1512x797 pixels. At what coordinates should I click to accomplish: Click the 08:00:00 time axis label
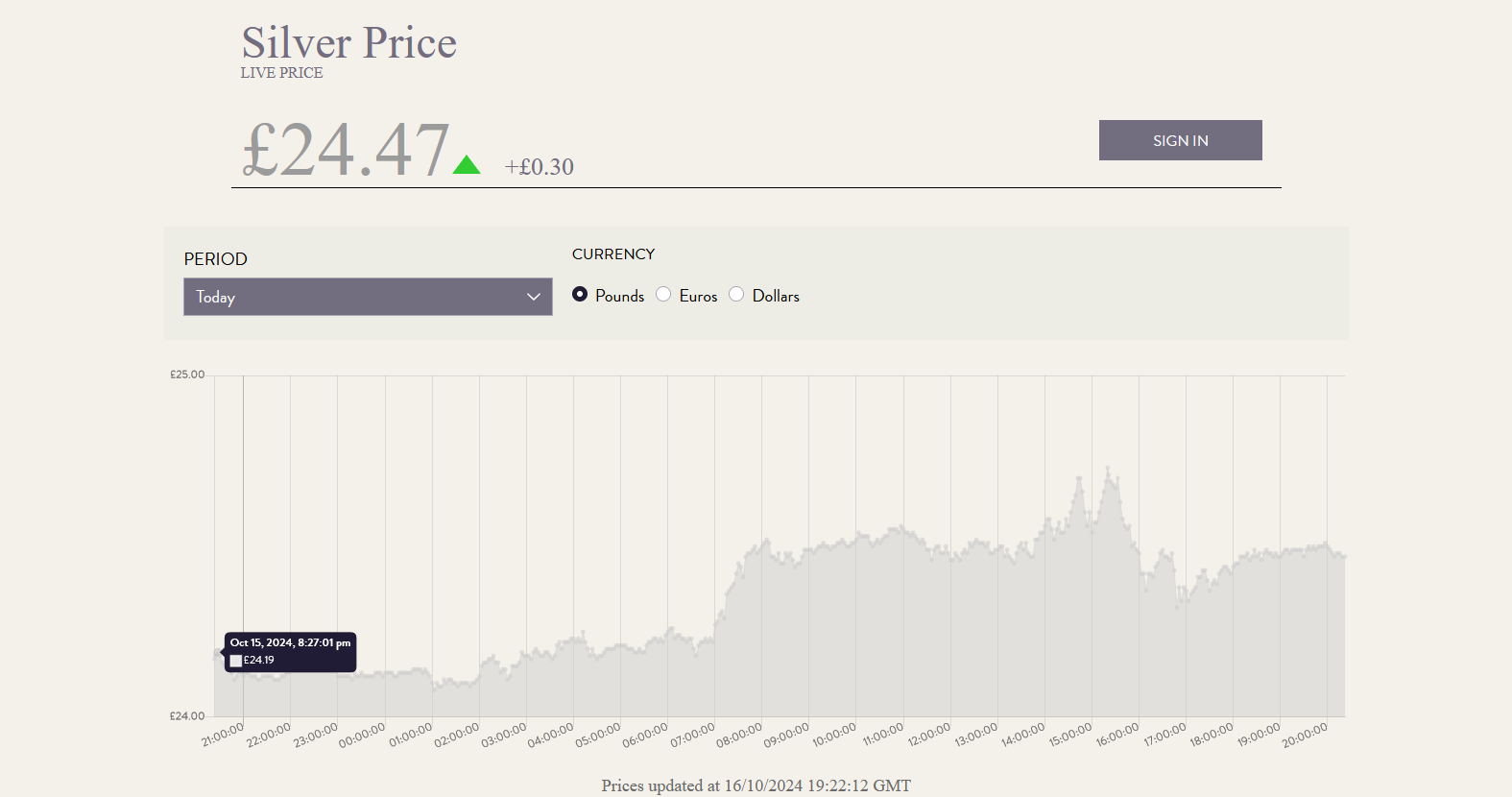pos(739,735)
